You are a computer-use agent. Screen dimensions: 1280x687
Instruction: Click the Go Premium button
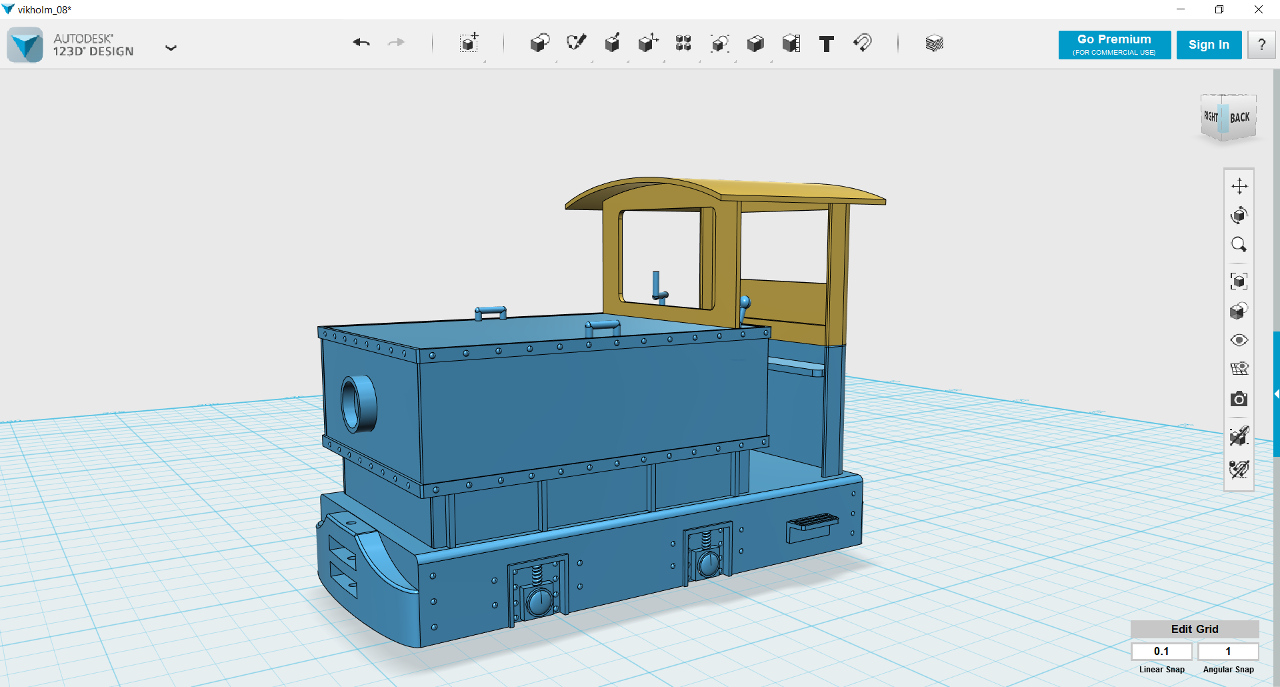(1114, 45)
